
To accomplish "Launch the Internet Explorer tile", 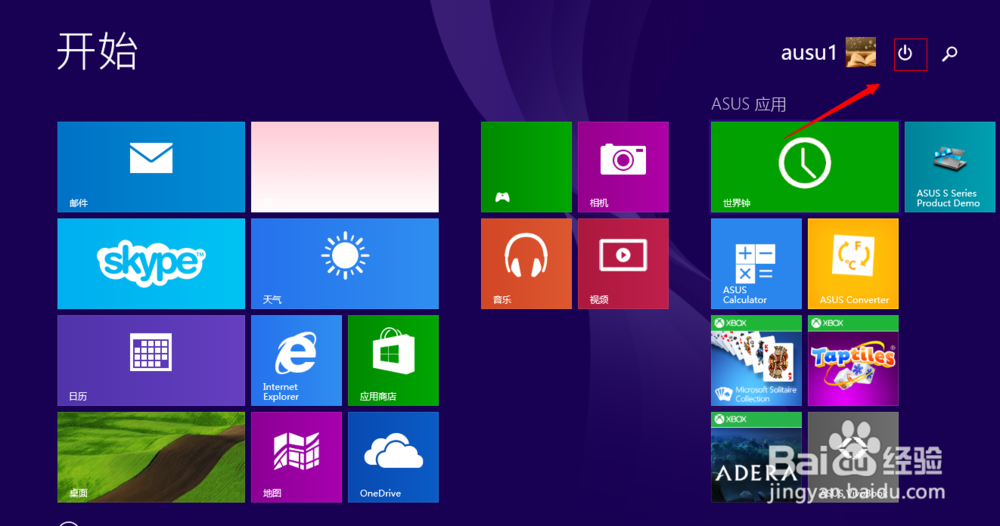I will (297, 360).
